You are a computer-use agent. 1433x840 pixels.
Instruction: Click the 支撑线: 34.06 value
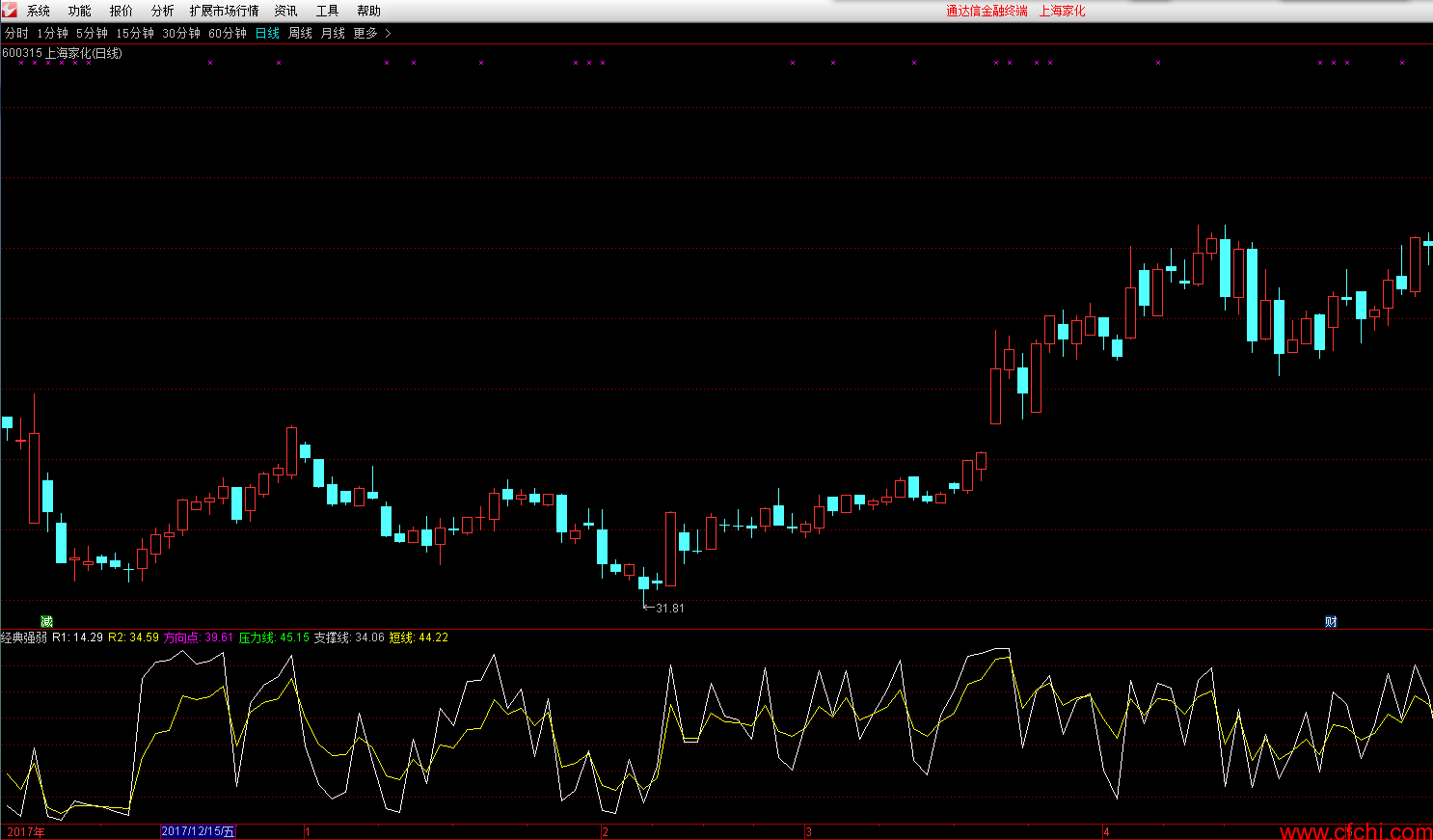(x=349, y=637)
